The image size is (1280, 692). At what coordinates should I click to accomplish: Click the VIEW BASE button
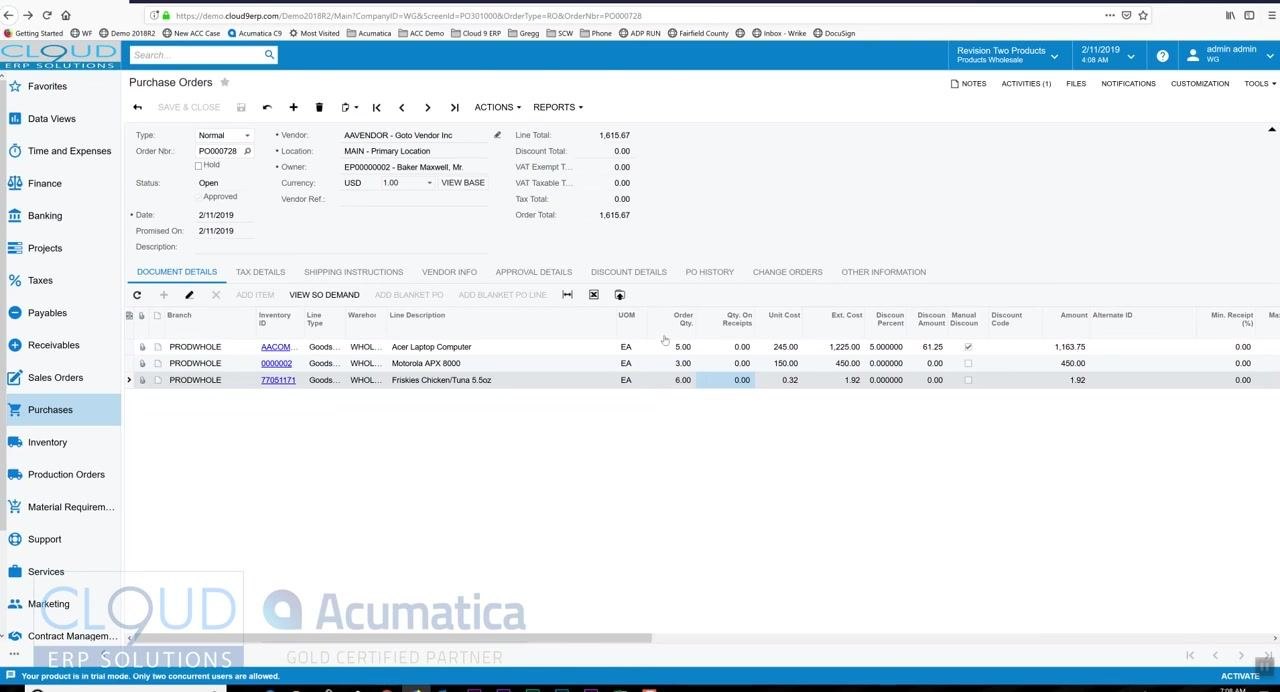point(463,183)
